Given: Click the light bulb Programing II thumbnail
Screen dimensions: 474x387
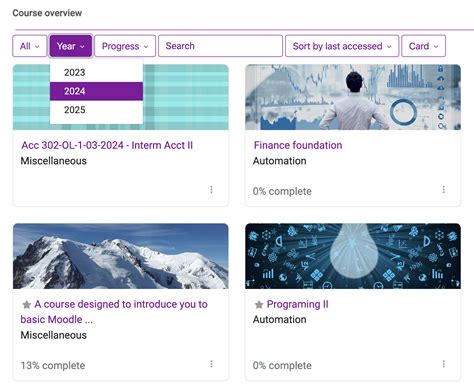Looking at the screenshot, I should 353,256.
